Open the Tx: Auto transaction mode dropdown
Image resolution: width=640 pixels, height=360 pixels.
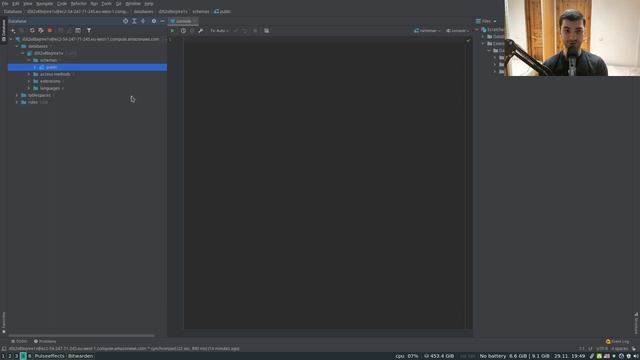(x=219, y=31)
